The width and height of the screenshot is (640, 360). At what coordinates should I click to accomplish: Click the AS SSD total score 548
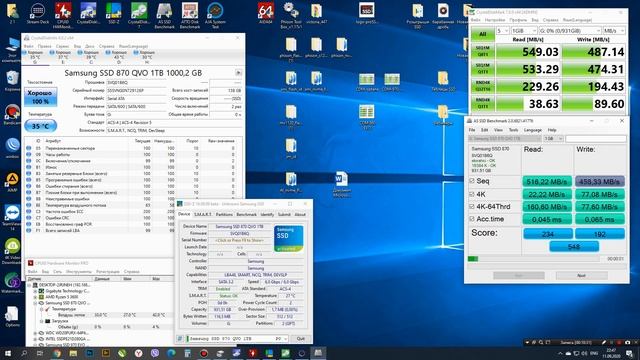[574, 247]
